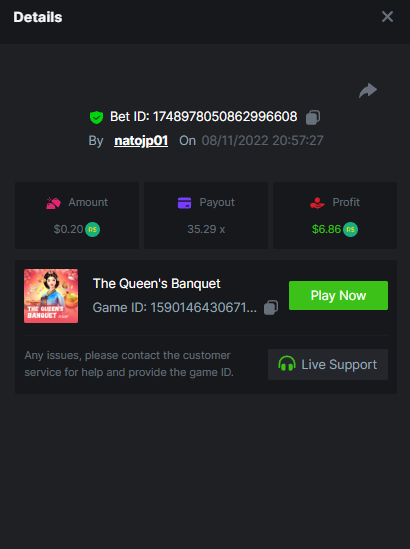Click the R$ coin beside $6.86 profit
This screenshot has width=410, height=549.
(350, 230)
